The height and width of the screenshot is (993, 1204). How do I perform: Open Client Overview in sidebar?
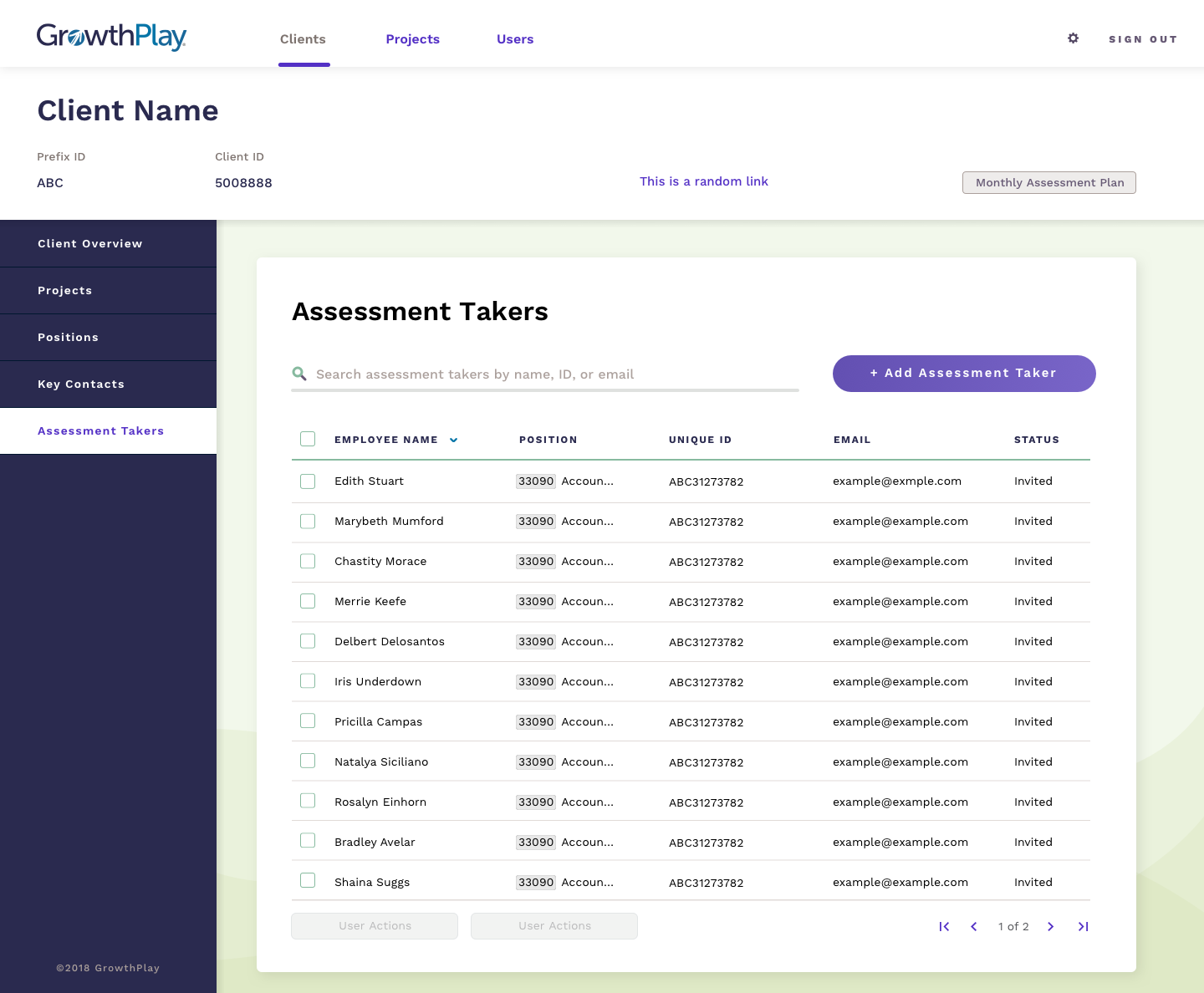tap(108, 243)
